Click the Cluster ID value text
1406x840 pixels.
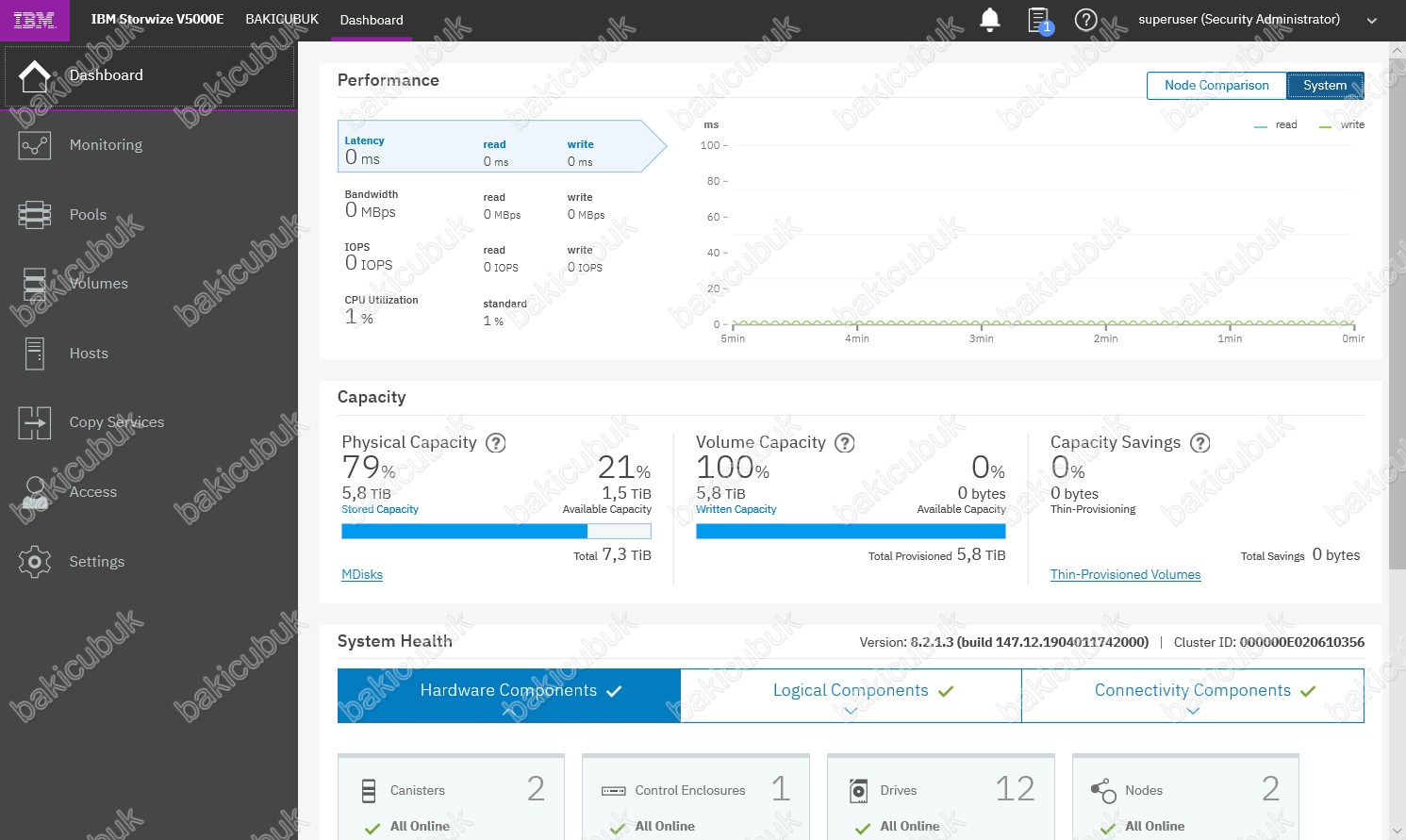click(1301, 642)
